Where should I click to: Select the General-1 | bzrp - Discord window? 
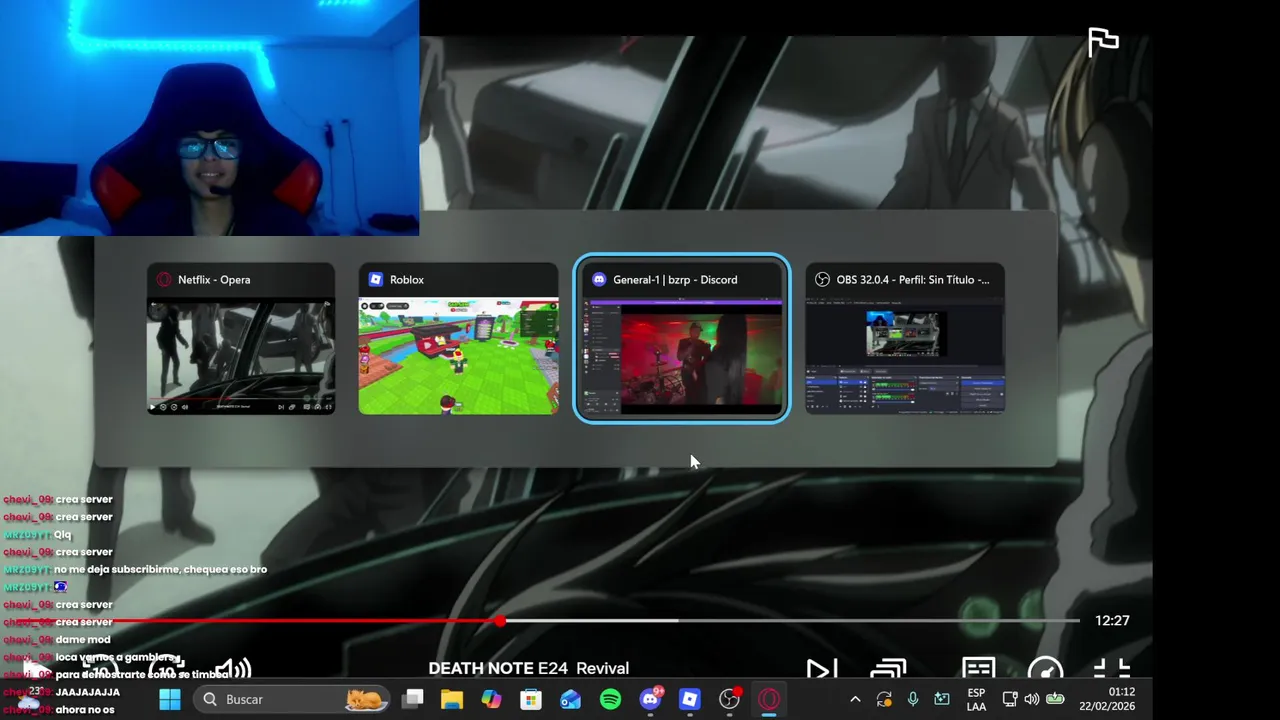pyautogui.click(x=682, y=339)
